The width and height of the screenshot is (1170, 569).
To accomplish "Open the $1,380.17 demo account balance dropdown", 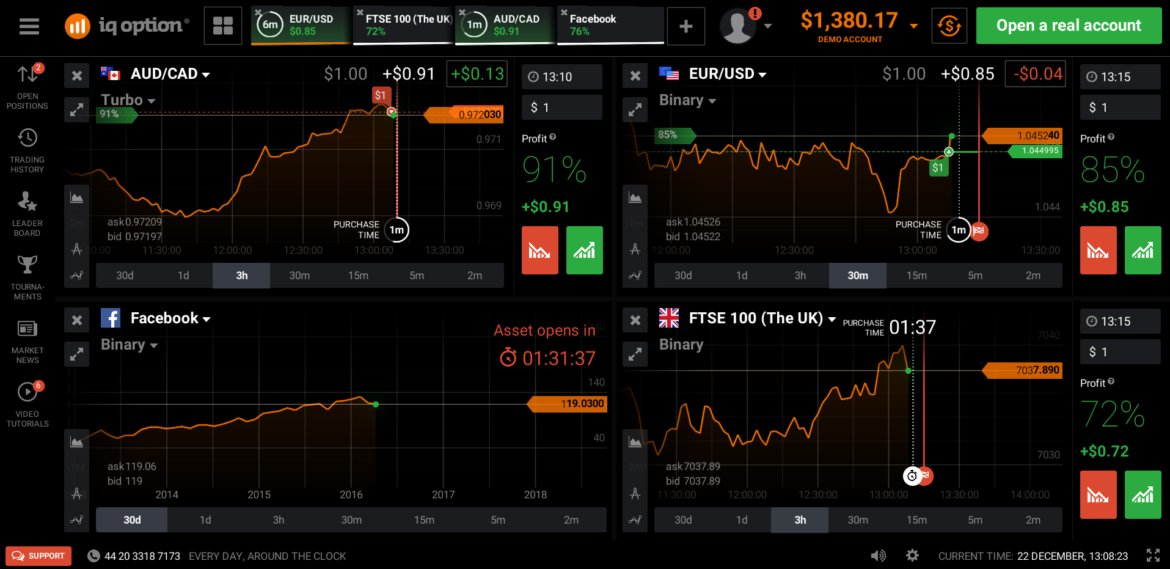I will 860,25.
